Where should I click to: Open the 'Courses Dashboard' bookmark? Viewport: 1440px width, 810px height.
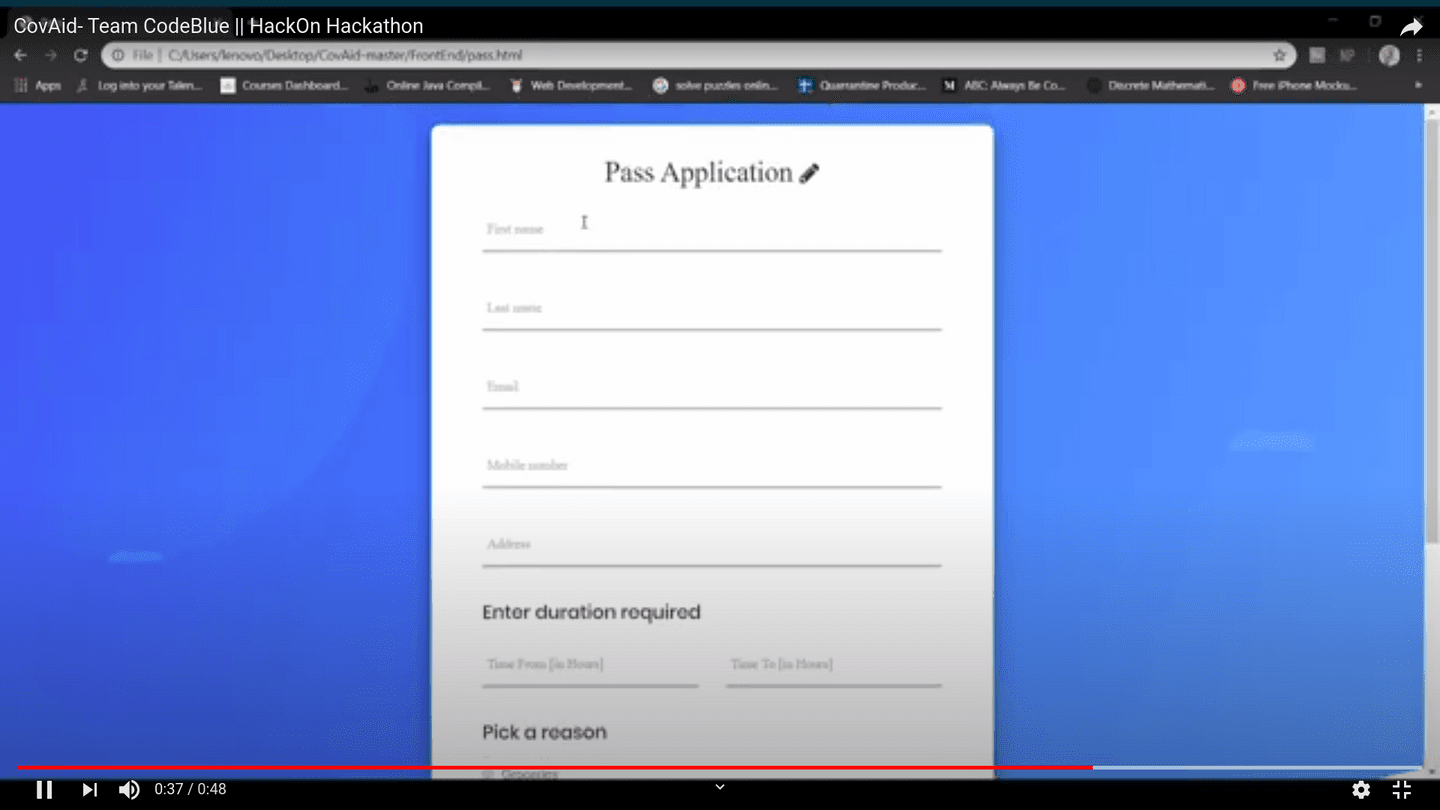point(284,86)
